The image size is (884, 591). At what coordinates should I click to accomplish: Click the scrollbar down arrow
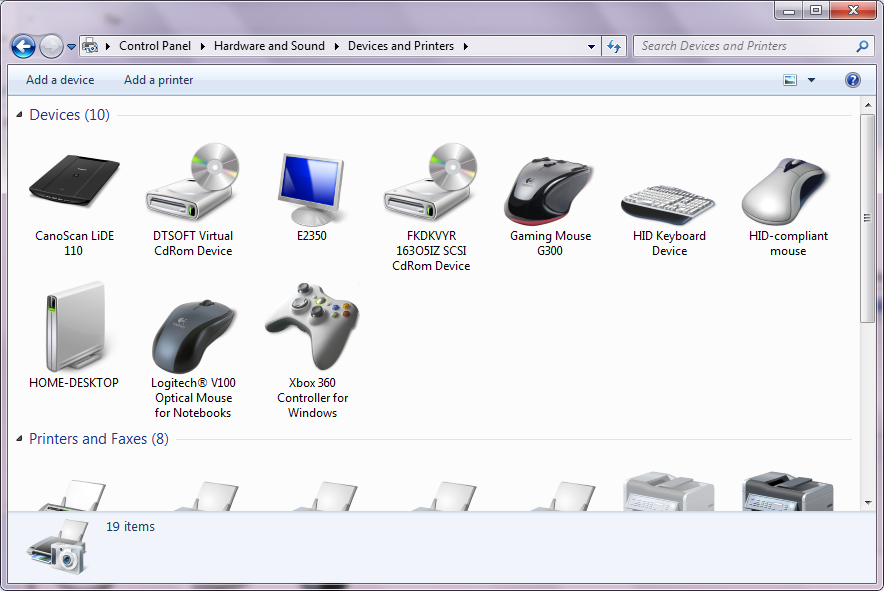tap(867, 502)
